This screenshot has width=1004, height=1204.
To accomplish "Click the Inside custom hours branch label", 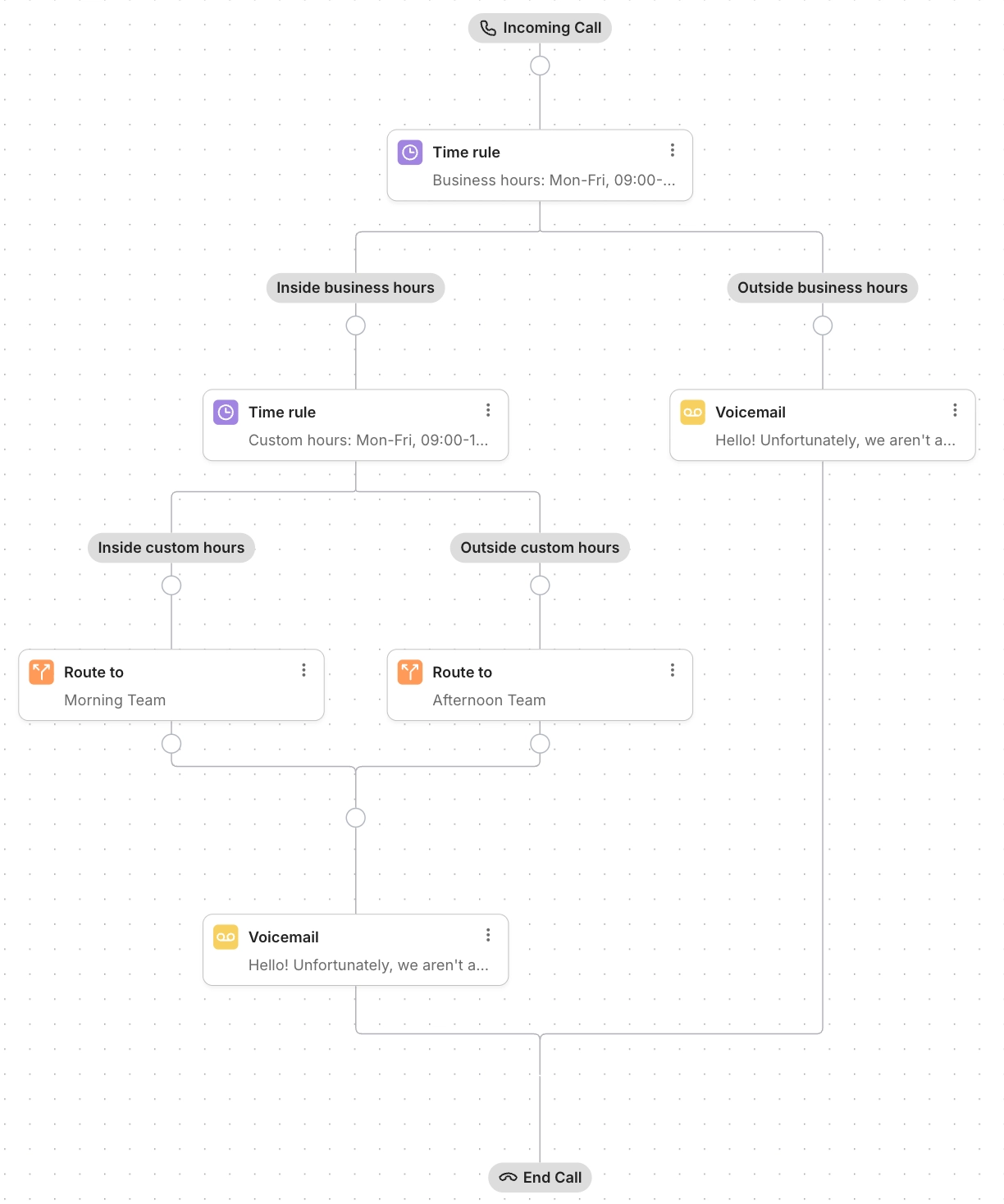I will point(171,547).
